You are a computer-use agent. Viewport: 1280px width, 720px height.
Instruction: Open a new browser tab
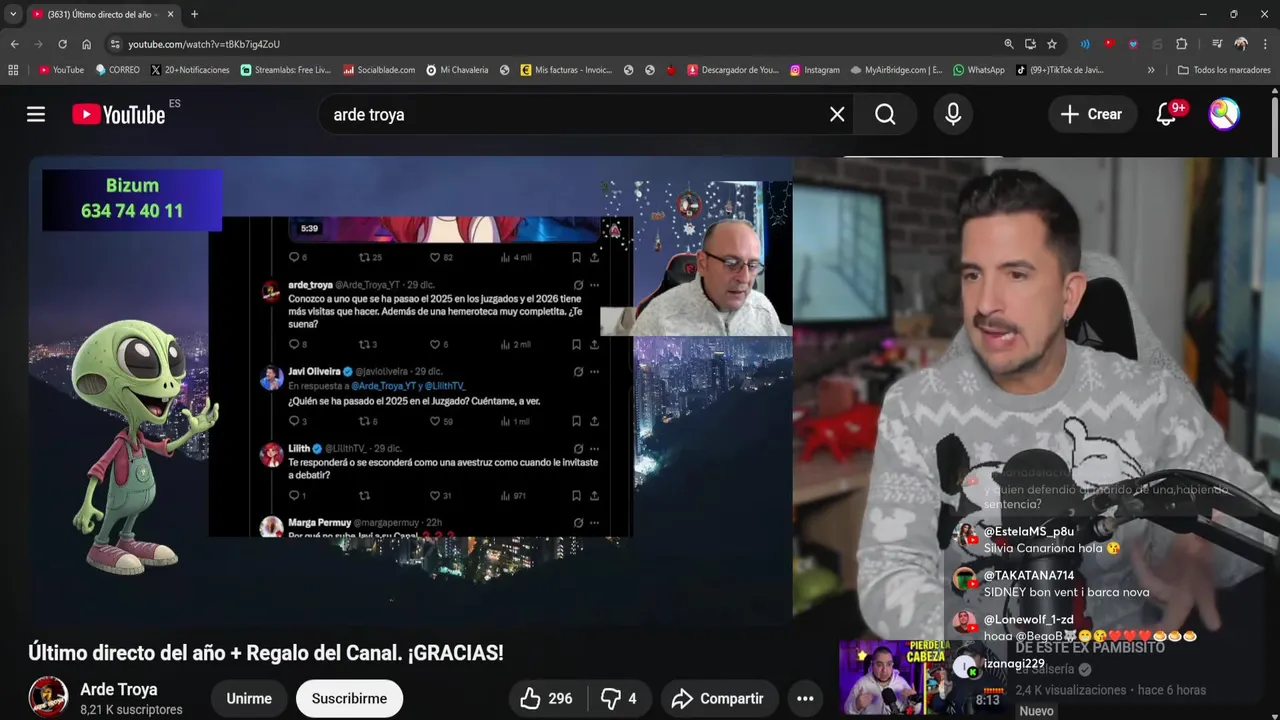point(194,14)
